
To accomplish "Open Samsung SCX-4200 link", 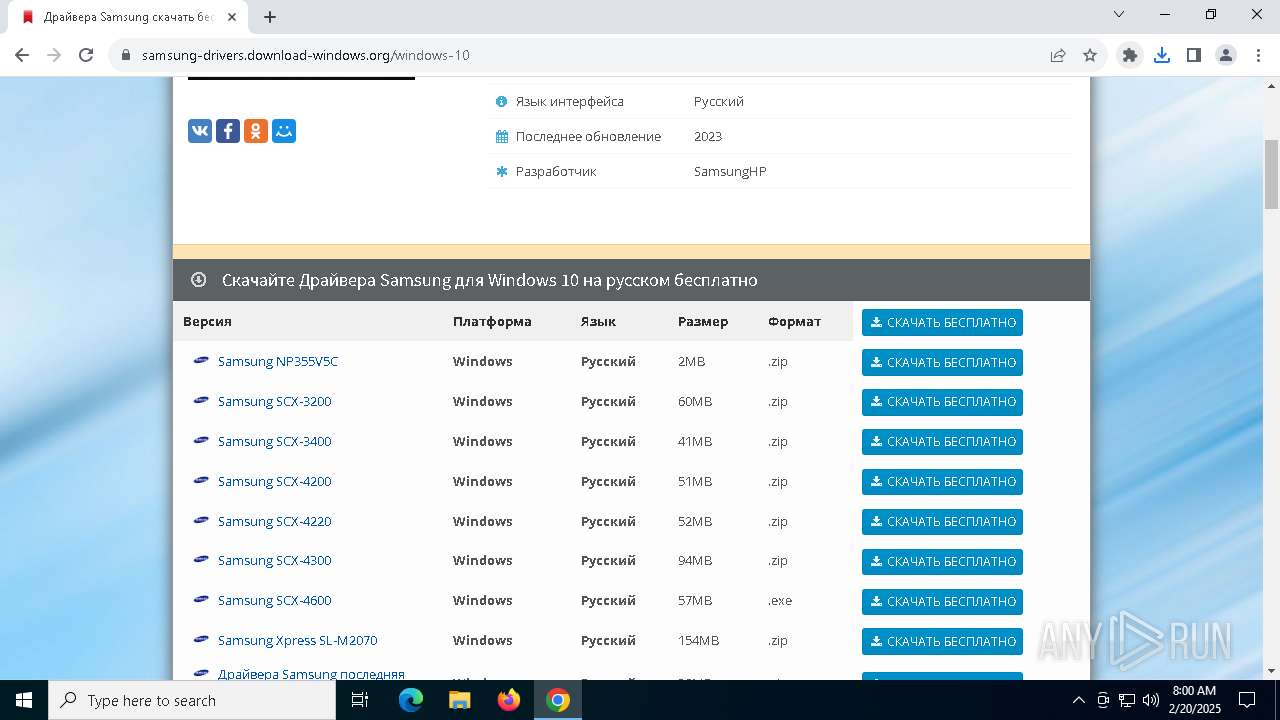I will click(275, 481).
